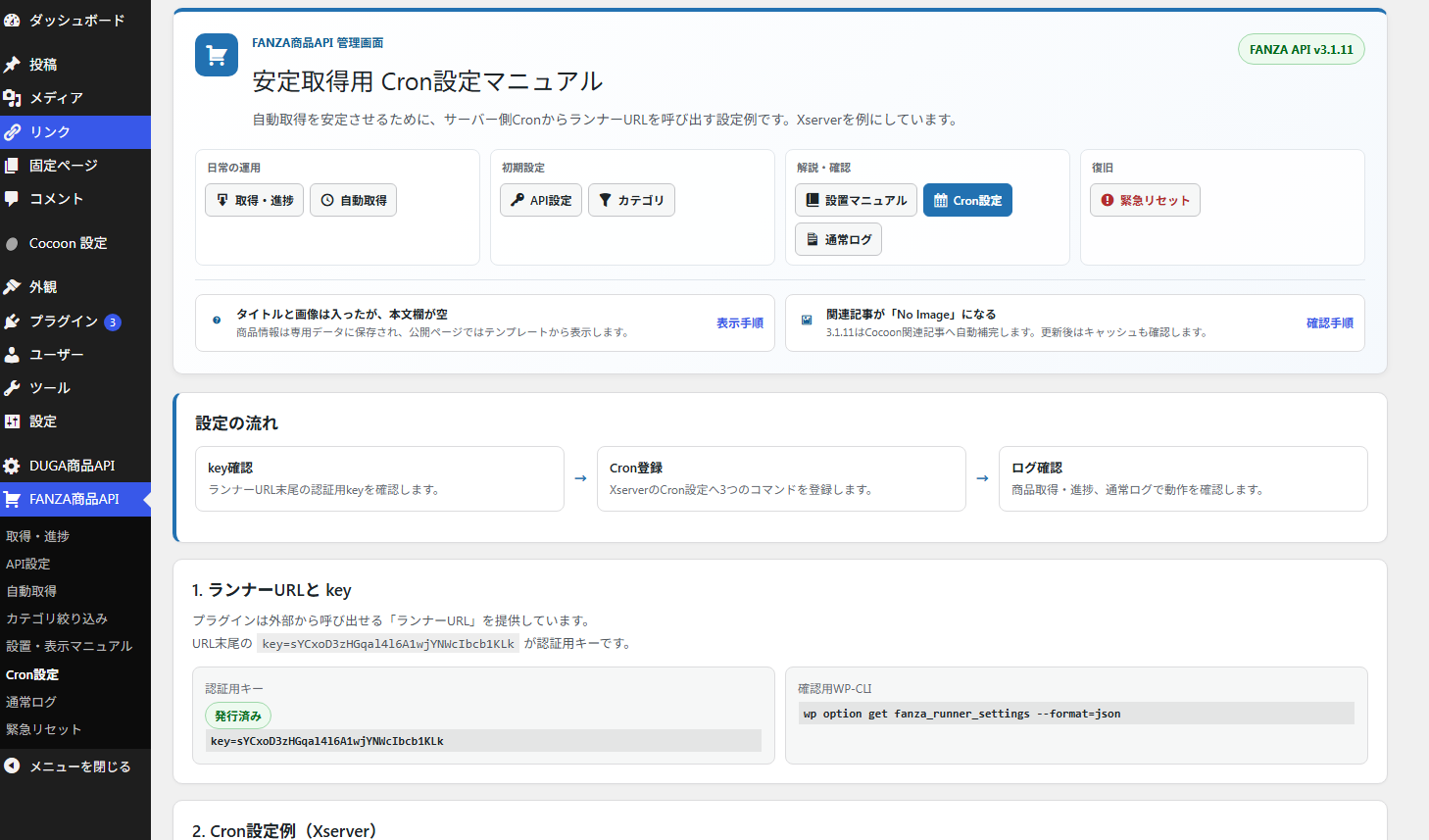Viewport: 1429px width, 840px height.
Task: Click the media icon beside メディア
Action: coord(12,98)
